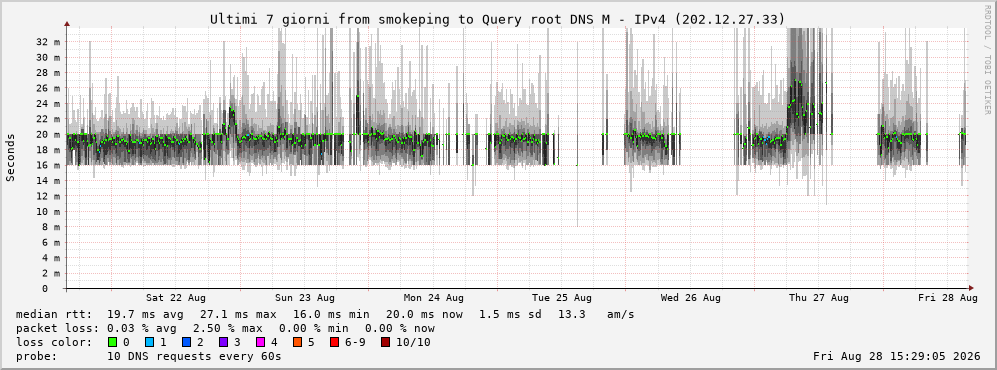Click the red 6-9 loss swatch

tap(334, 342)
